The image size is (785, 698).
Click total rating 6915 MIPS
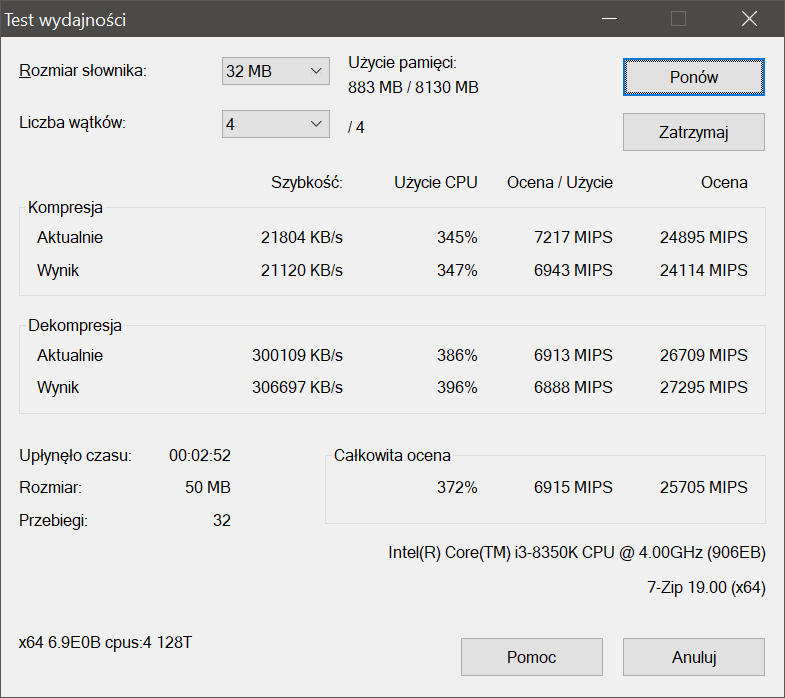(573, 488)
